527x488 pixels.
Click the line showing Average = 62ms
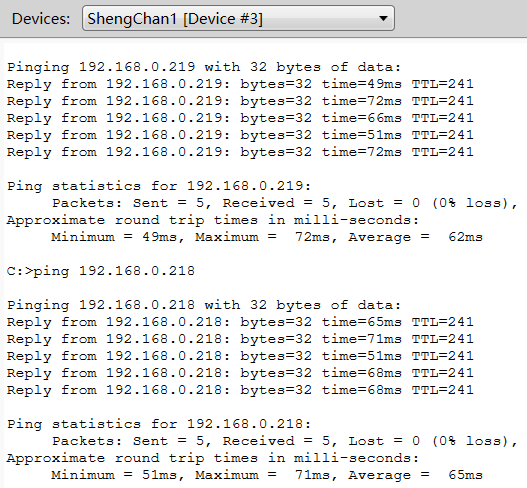pos(267,237)
